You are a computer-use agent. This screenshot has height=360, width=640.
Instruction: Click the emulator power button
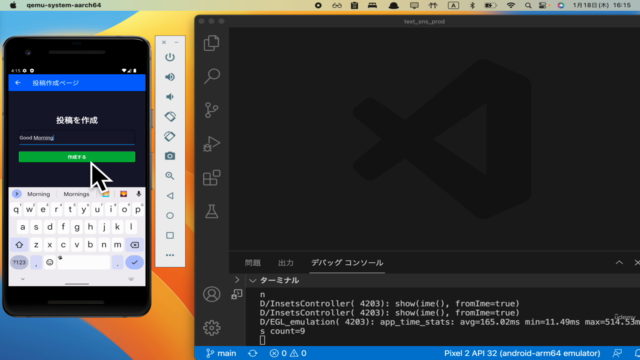pyautogui.click(x=170, y=57)
